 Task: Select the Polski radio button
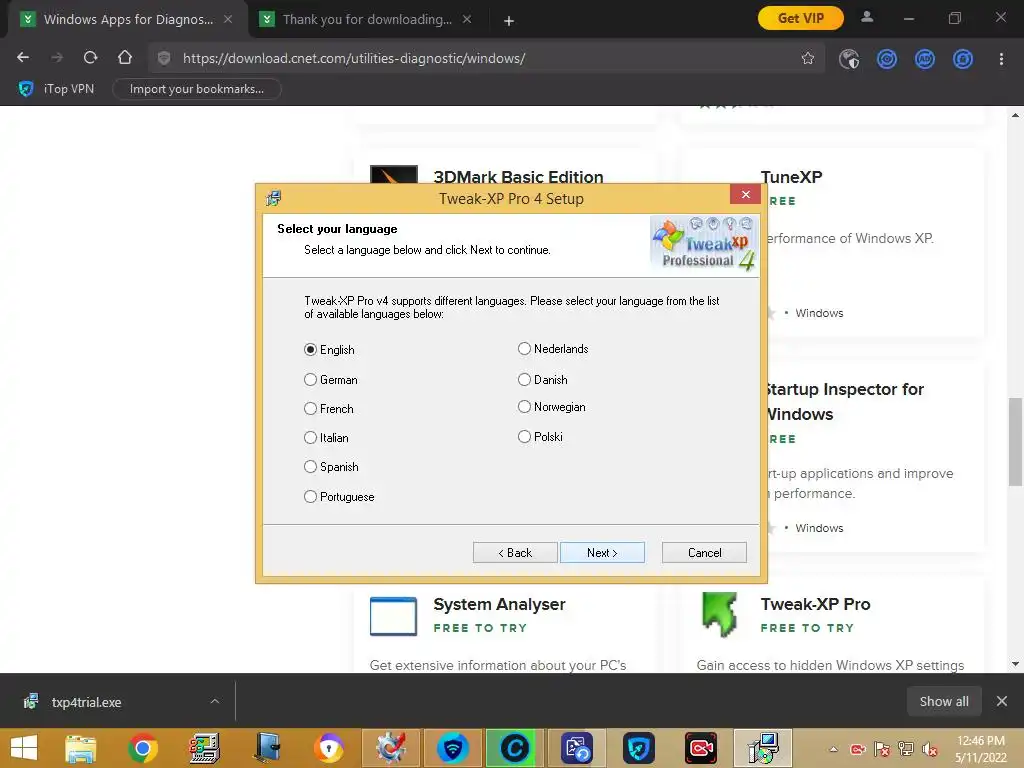point(524,436)
